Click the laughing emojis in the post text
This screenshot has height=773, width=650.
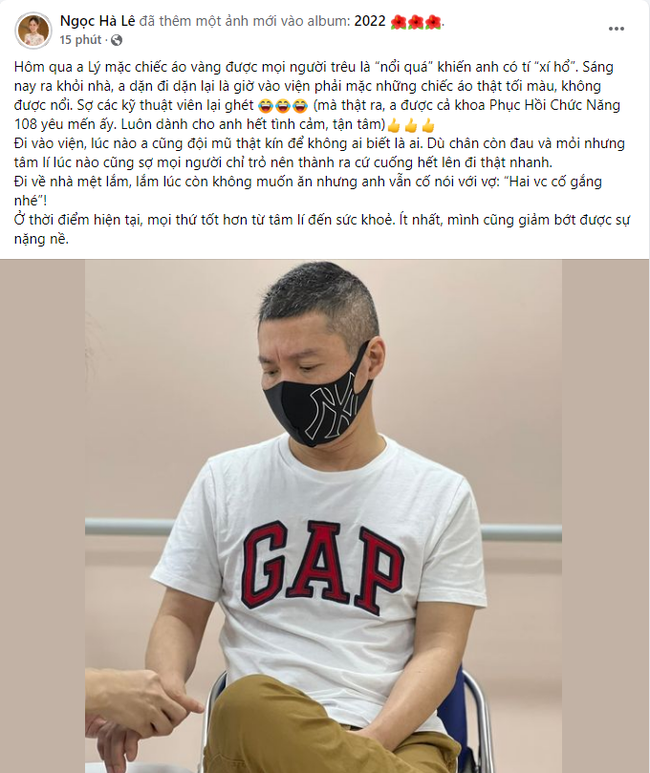[x=283, y=105]
